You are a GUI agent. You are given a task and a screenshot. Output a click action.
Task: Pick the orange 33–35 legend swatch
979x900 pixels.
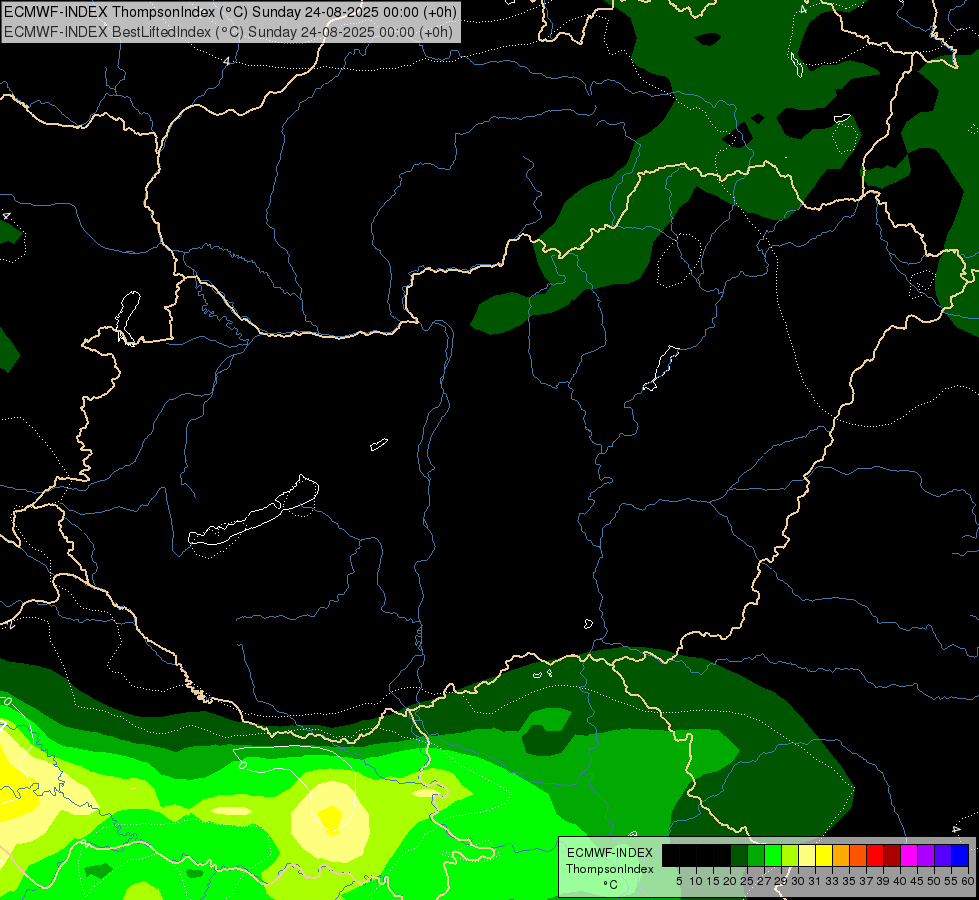click(x=841, y=855)
